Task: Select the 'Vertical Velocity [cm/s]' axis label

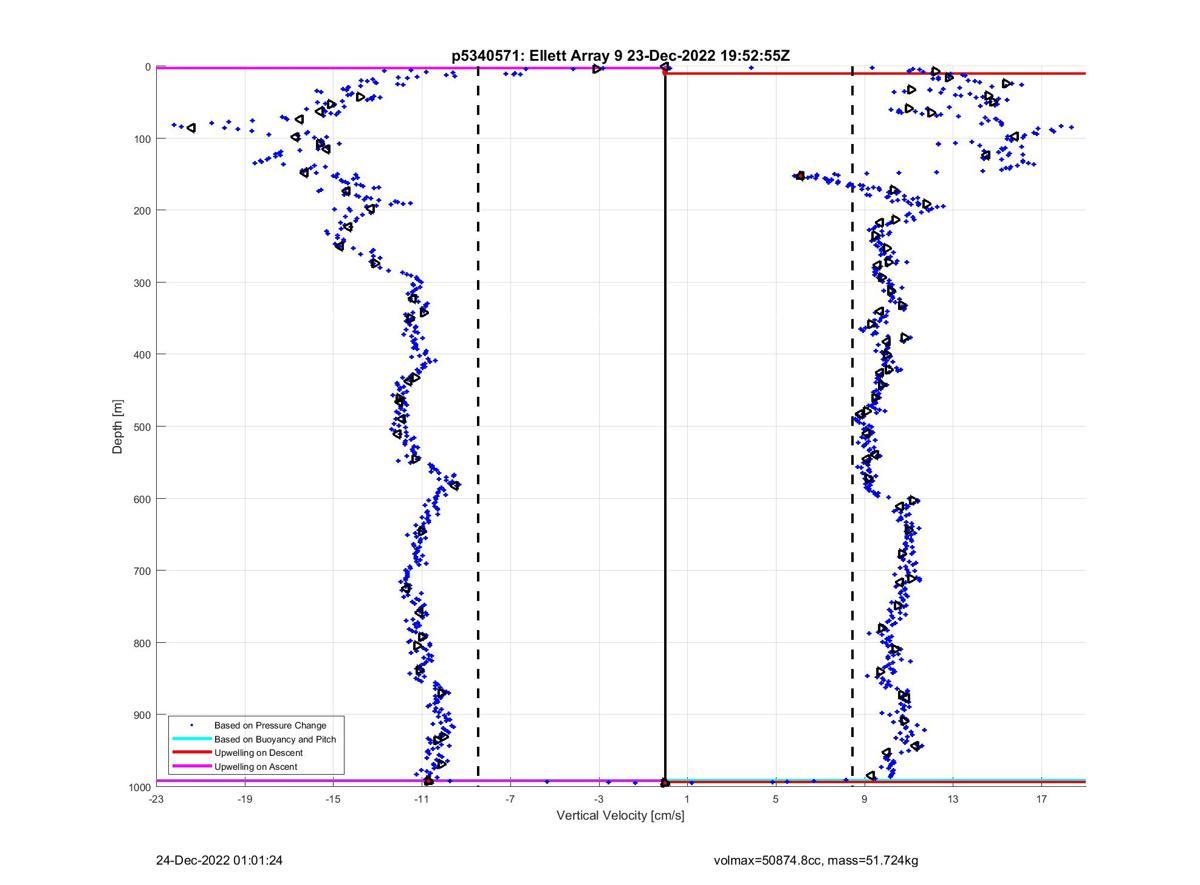Action: pos(620,816)
